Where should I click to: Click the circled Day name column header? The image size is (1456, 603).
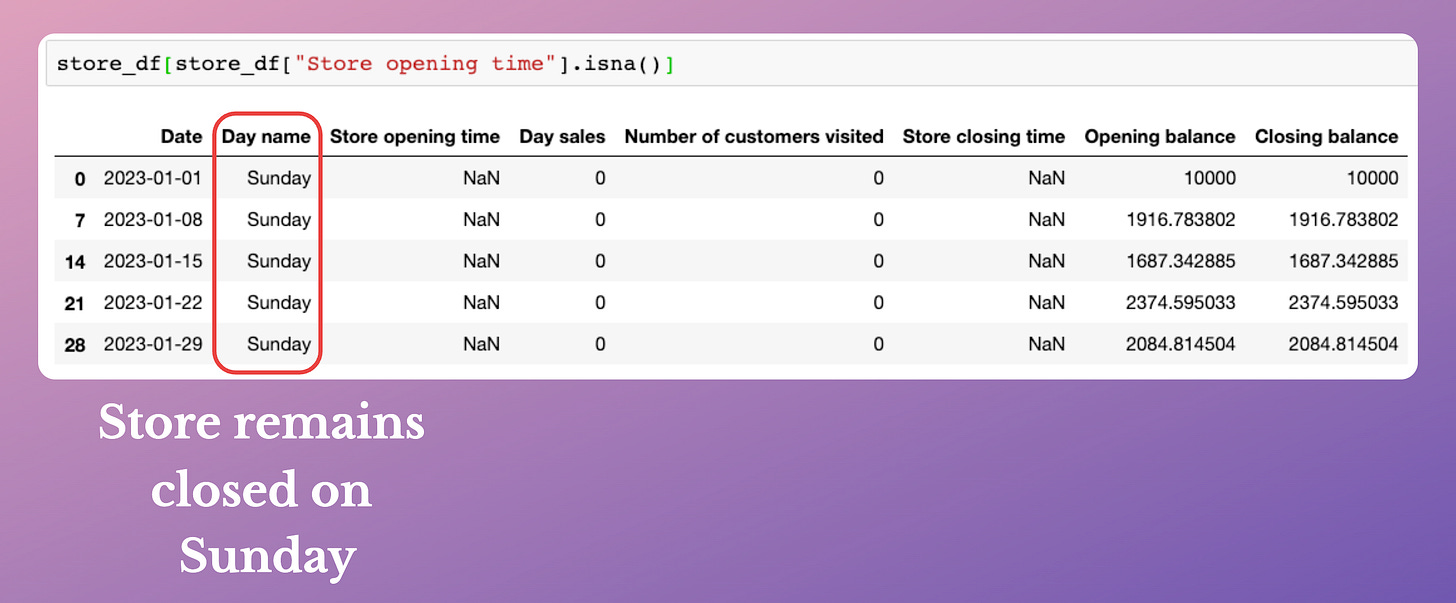click(x=267, y=136)
